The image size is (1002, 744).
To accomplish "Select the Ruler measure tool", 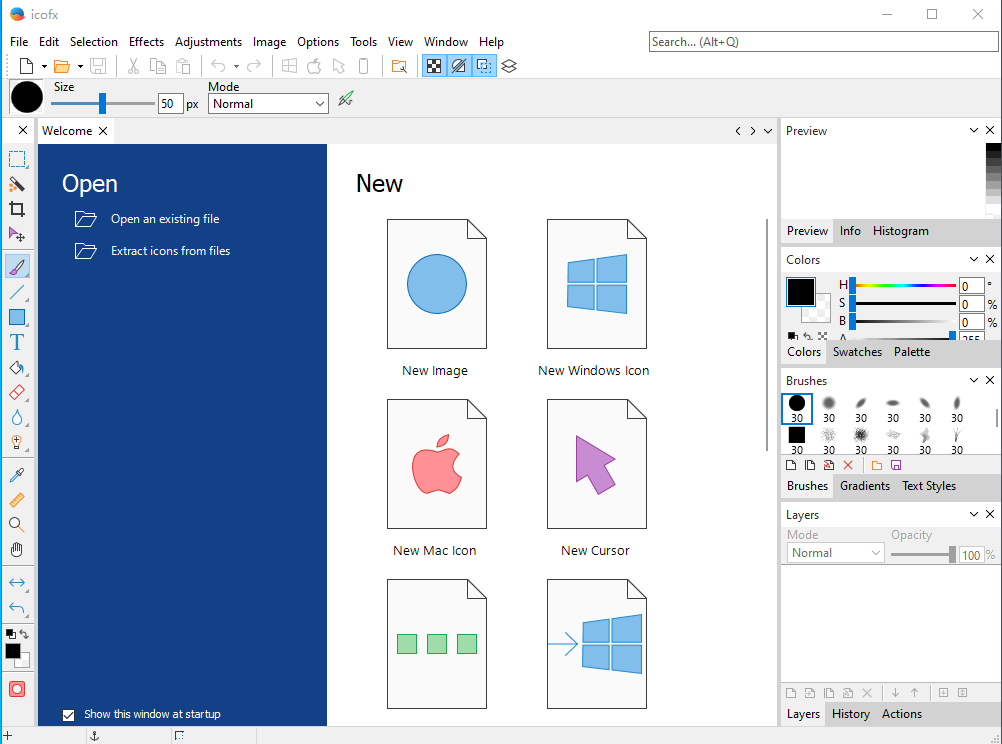I will click(17, 500).
